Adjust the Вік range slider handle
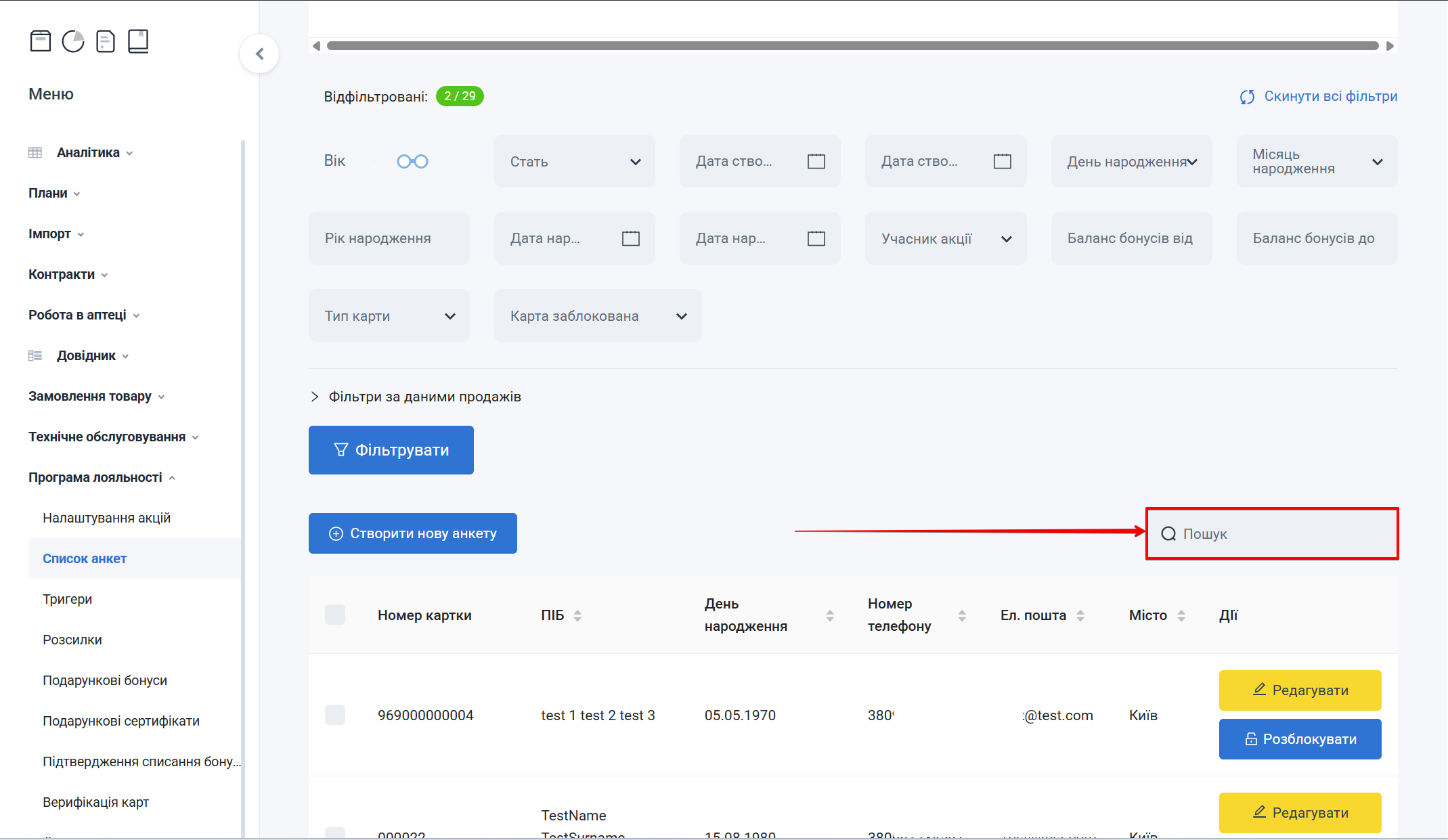1448x840 pixels. (404, 161)
